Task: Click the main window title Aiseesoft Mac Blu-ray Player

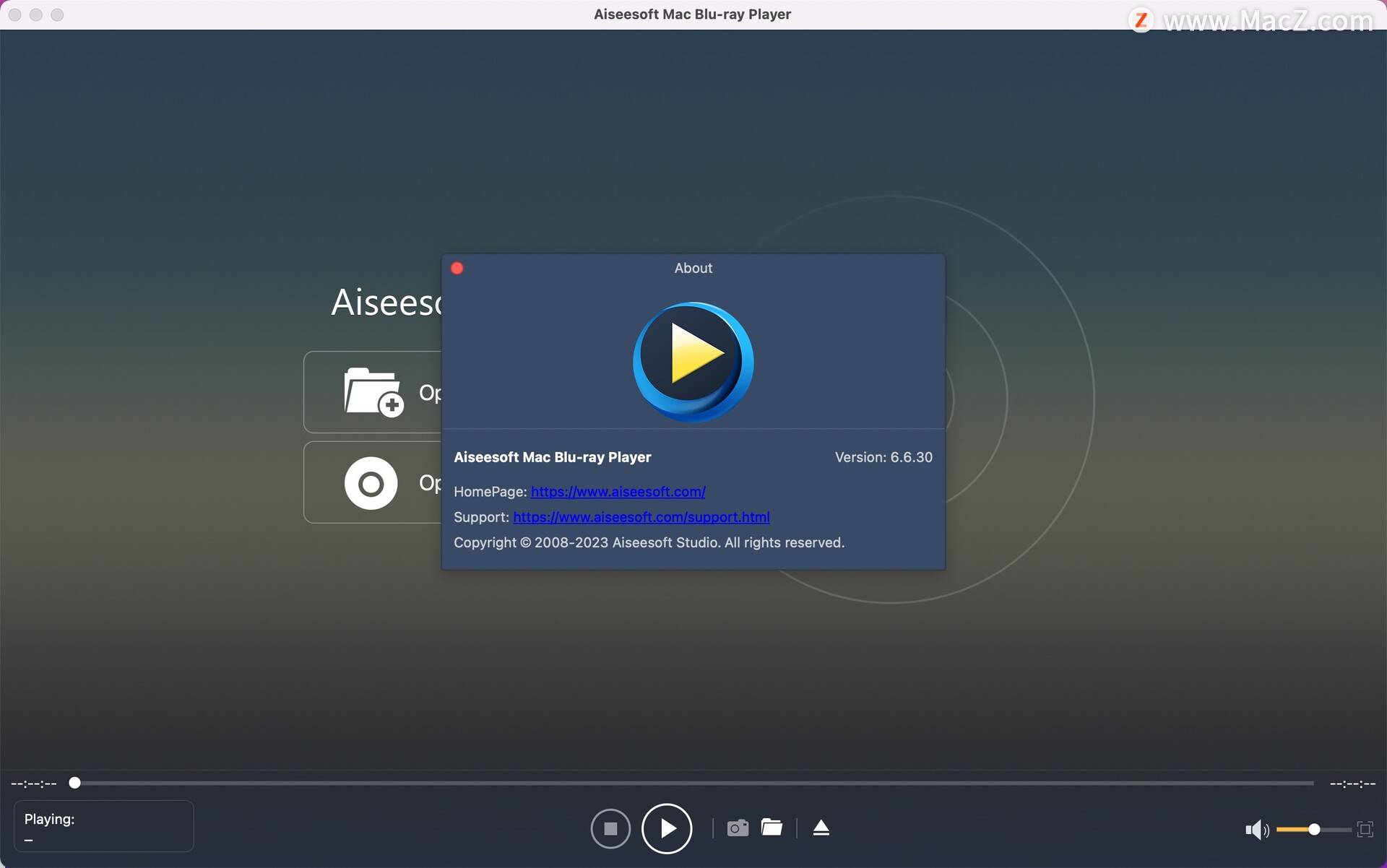Action: point(692,14)
